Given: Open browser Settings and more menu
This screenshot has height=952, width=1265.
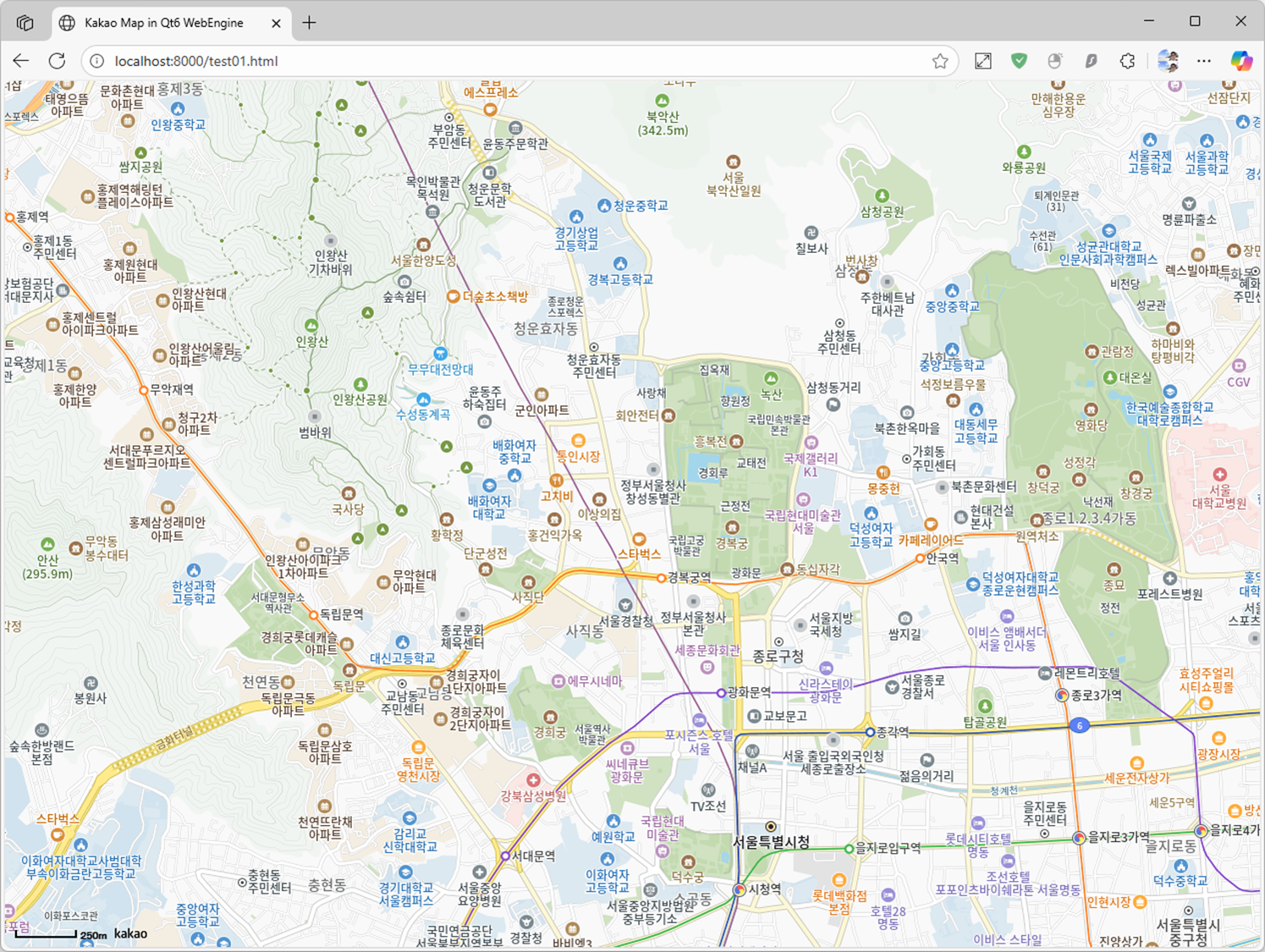Looking at the screenshot, I should 1204,61.
